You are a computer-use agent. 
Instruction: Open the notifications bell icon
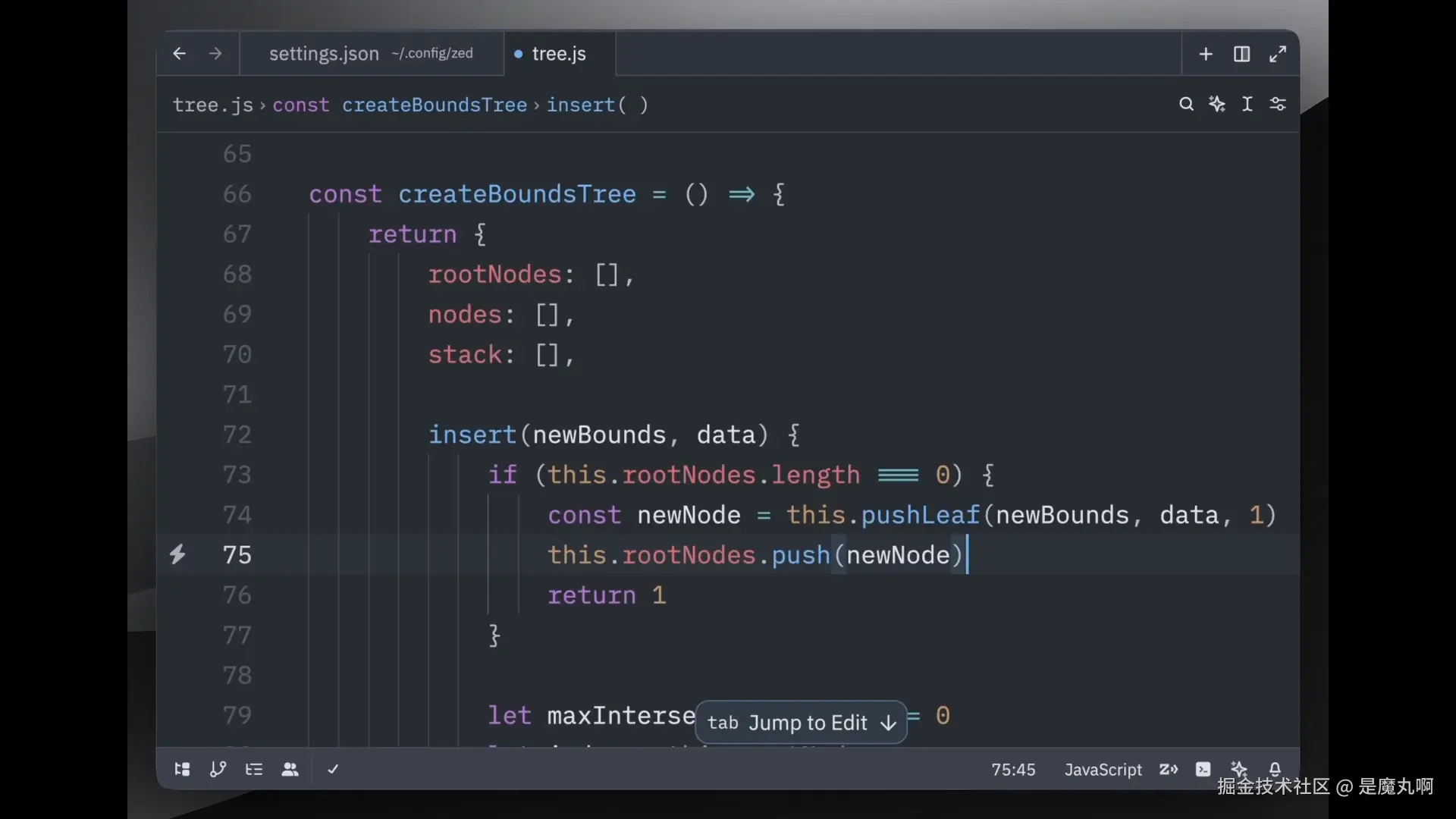coord(1276,767)
